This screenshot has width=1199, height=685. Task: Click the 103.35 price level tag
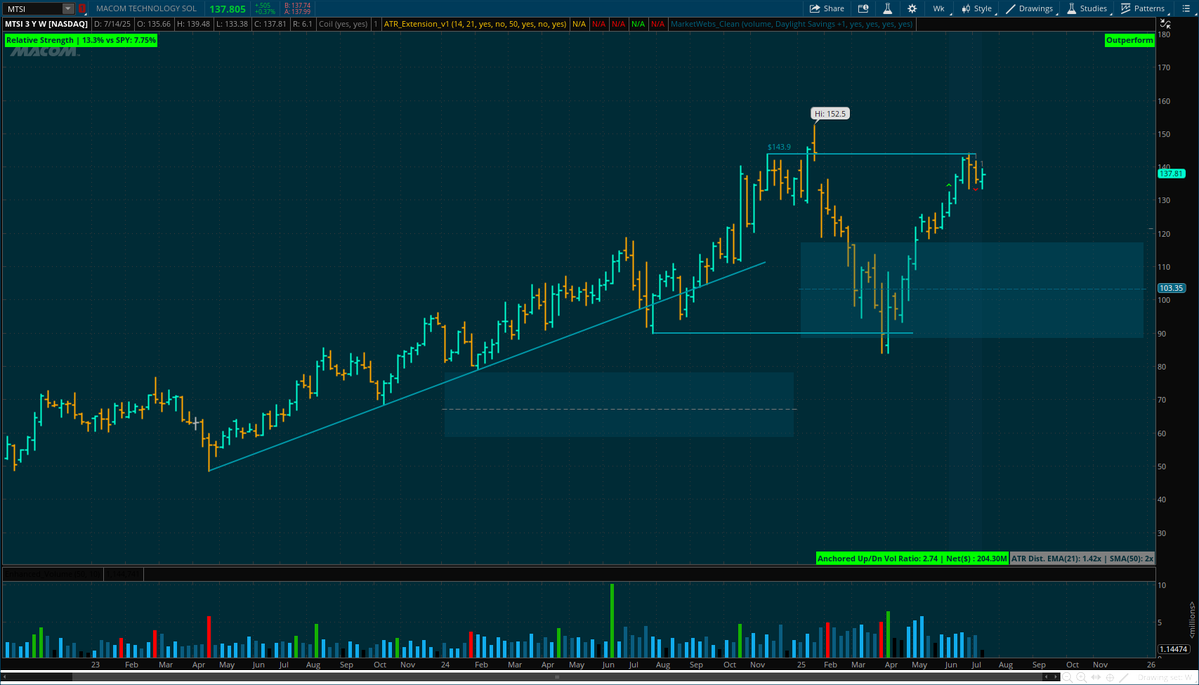pos(1171,288)
